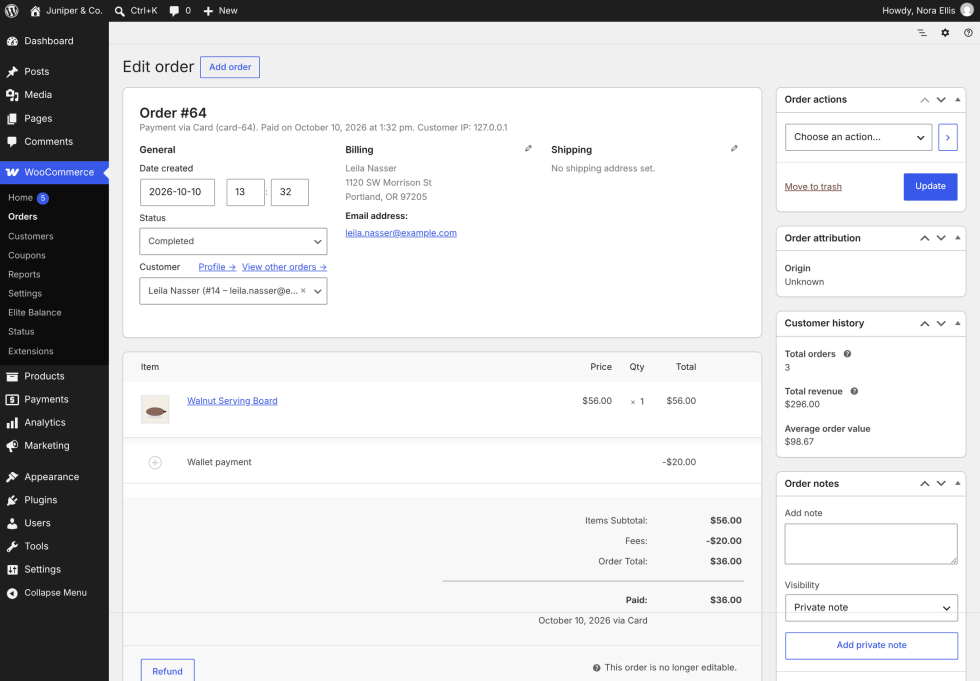Click the user avatar next to Howdy, Nora Ellis
This screenshot has height=681, width=980.
967,11
